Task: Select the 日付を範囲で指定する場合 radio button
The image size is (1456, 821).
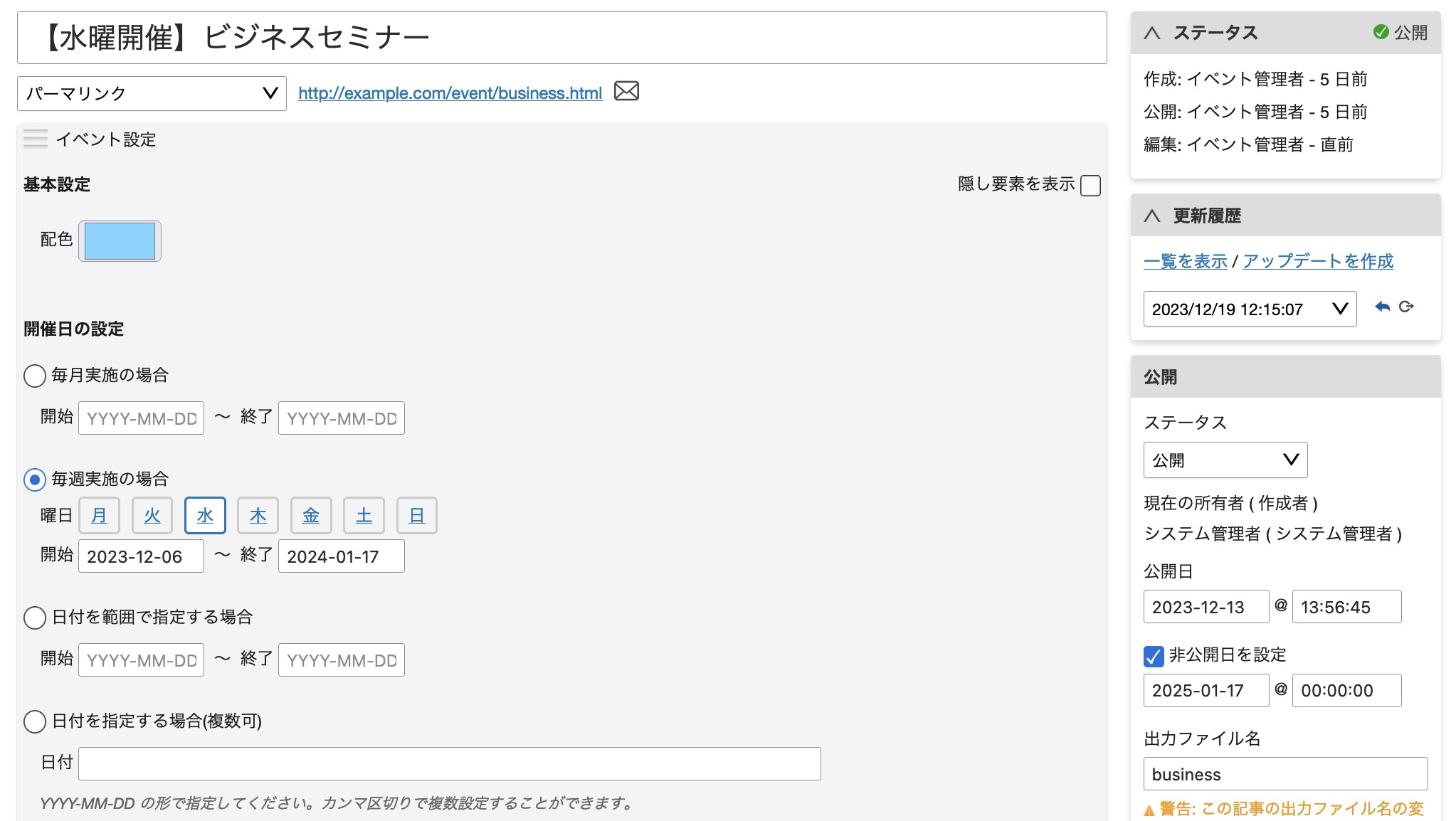Action: tap(35, 618)
